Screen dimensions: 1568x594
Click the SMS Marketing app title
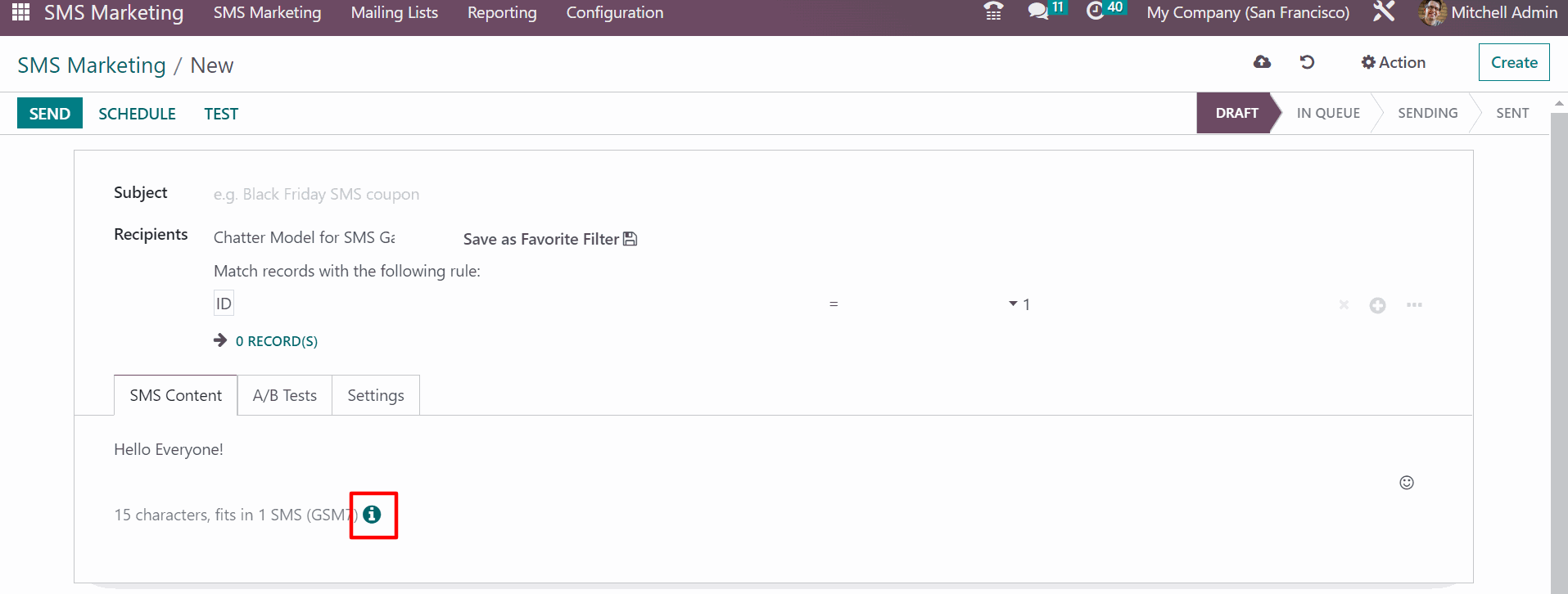pos(114,12)
